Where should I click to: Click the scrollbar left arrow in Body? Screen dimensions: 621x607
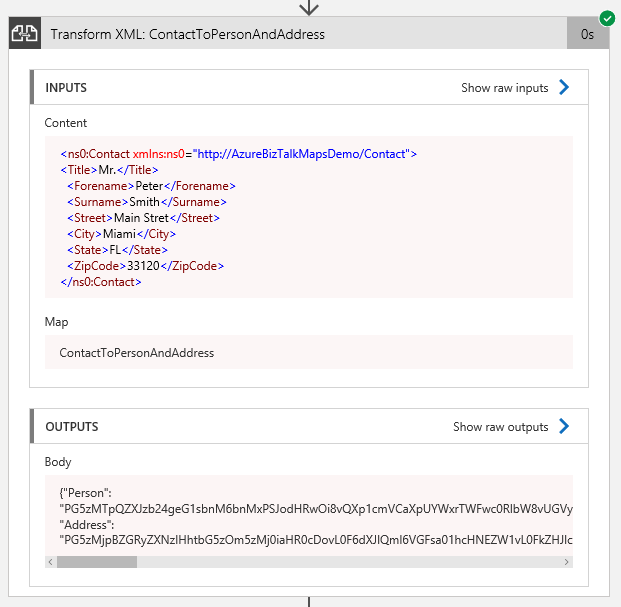[50, 562]
